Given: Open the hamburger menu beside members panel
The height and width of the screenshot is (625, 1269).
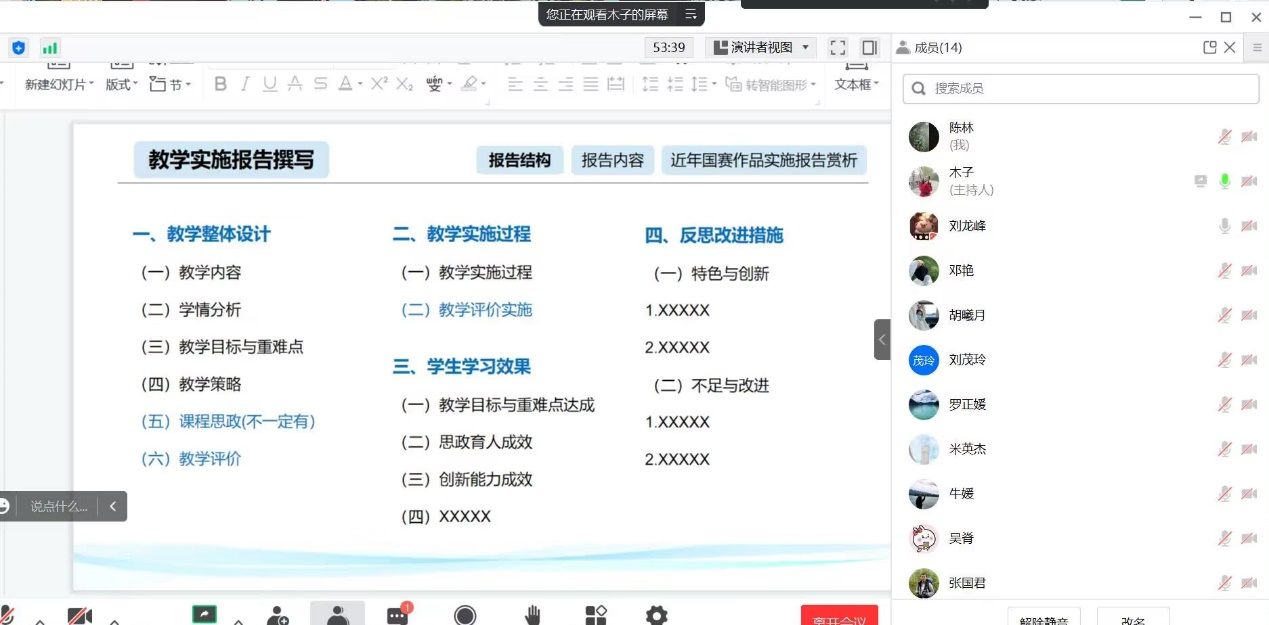Looking at the screenshot, I should click(x=1257, y=47).
